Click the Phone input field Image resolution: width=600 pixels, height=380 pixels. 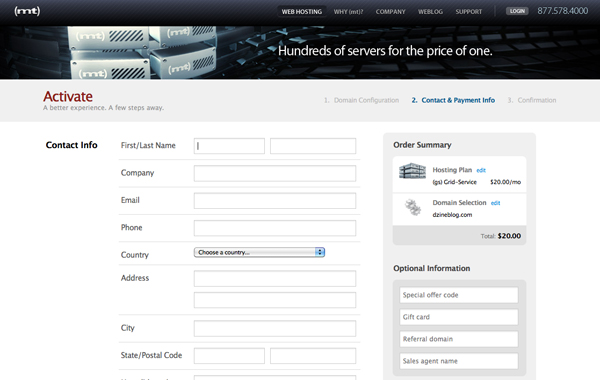[275, 228]
